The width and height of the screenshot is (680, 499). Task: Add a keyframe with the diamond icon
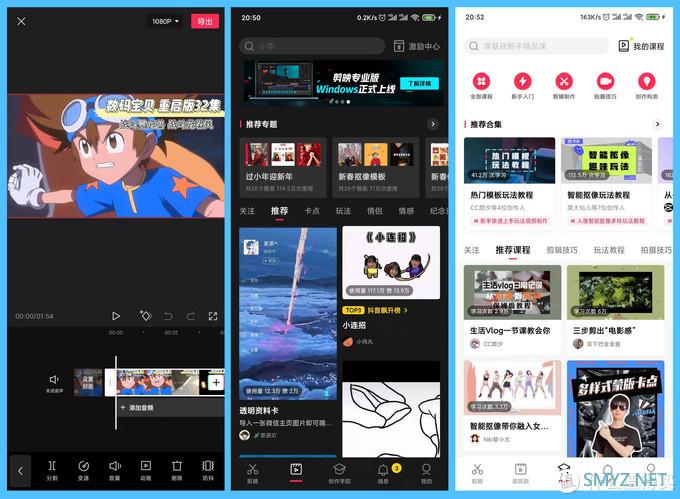pos(145,316)
